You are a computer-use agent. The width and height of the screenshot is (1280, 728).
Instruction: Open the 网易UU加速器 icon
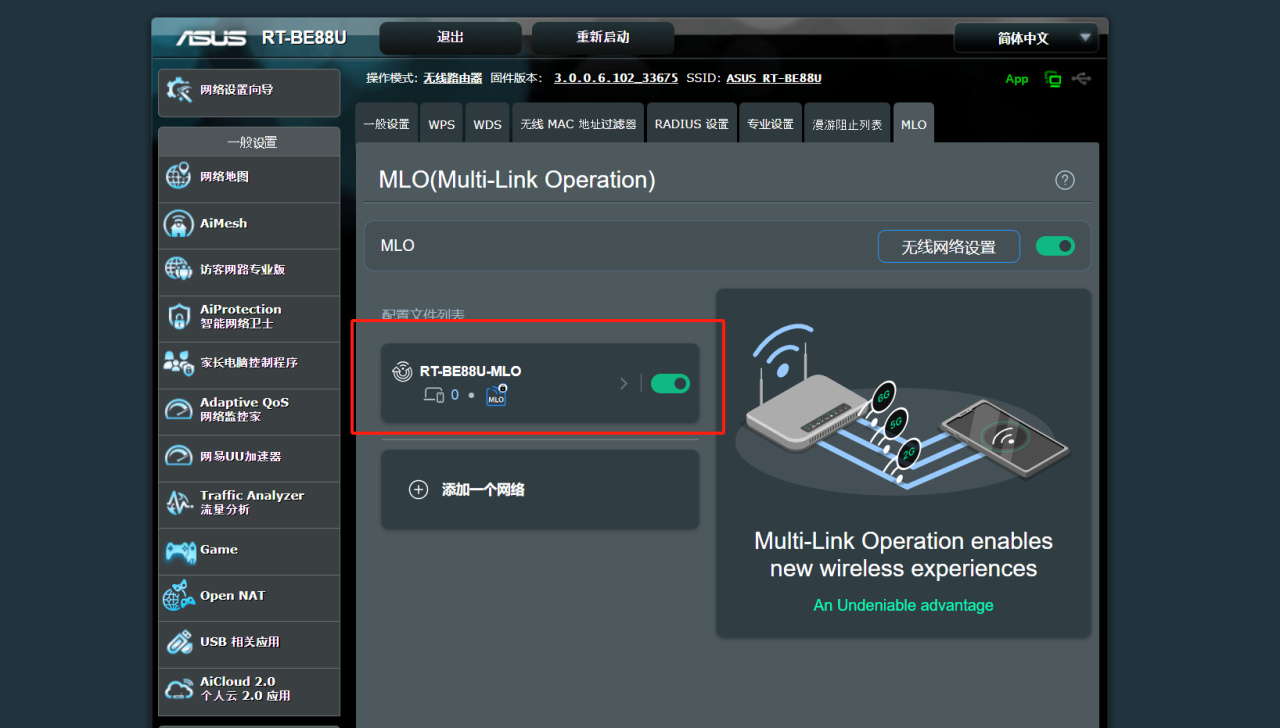tap(178, 456)
